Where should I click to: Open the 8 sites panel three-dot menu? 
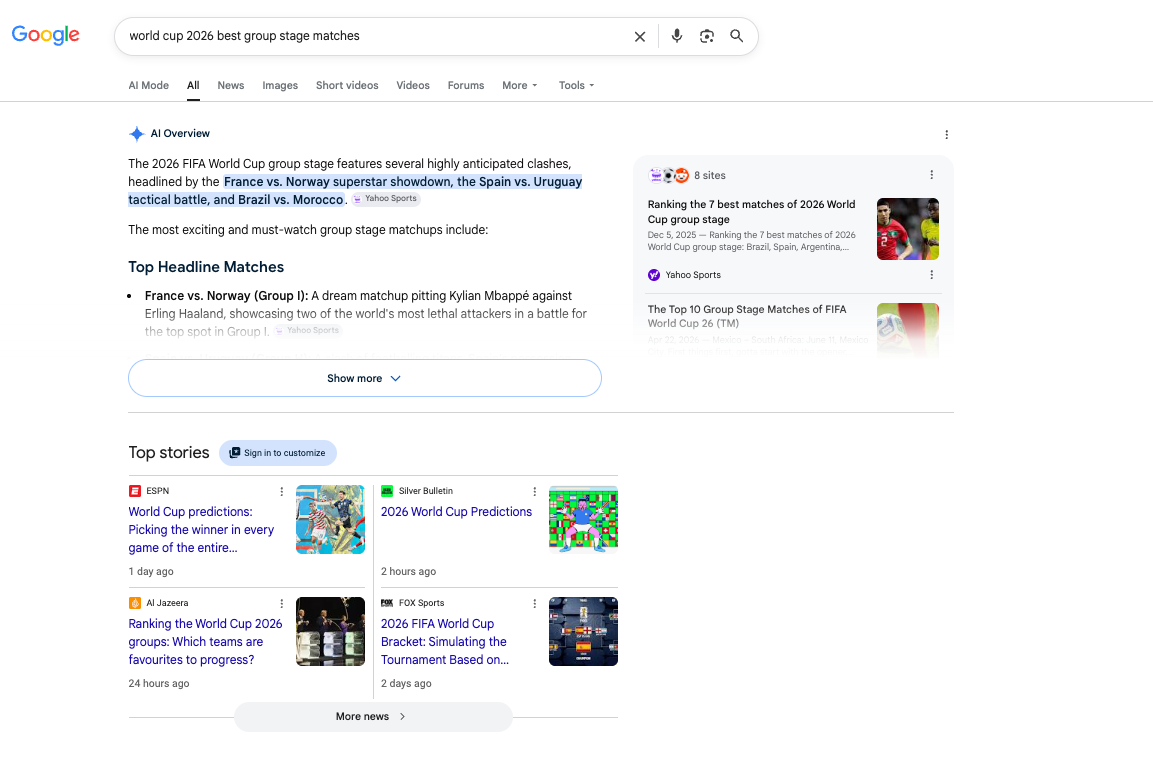point(932,175)
